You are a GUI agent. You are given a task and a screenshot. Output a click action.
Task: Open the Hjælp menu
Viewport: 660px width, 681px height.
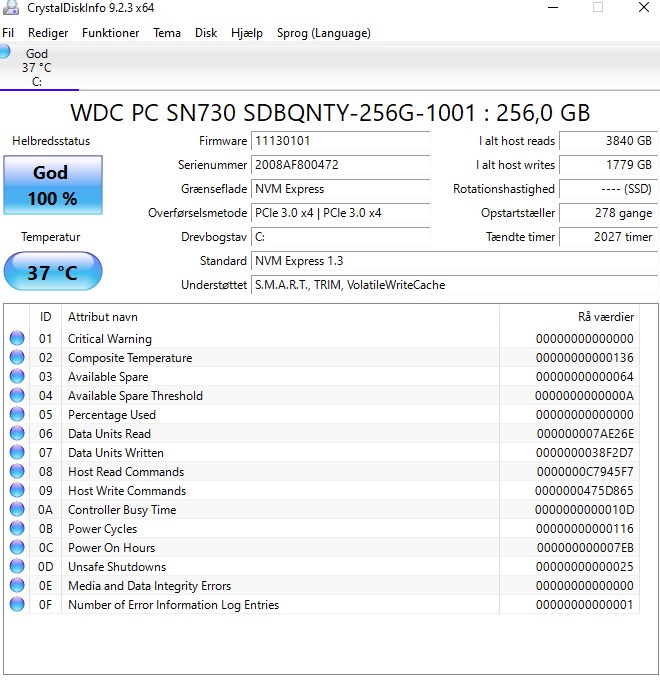[x=247, y=33]
